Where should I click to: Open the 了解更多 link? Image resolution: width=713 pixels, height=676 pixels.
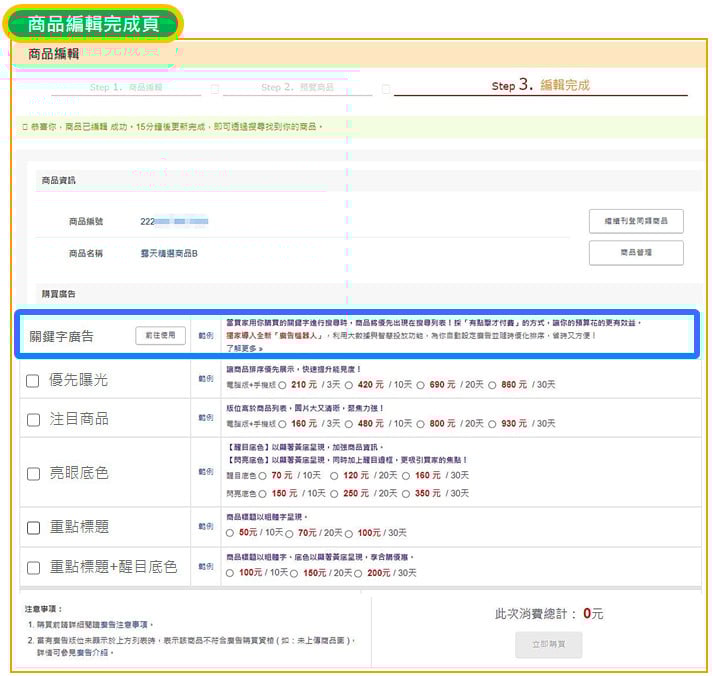pos(244,348)
